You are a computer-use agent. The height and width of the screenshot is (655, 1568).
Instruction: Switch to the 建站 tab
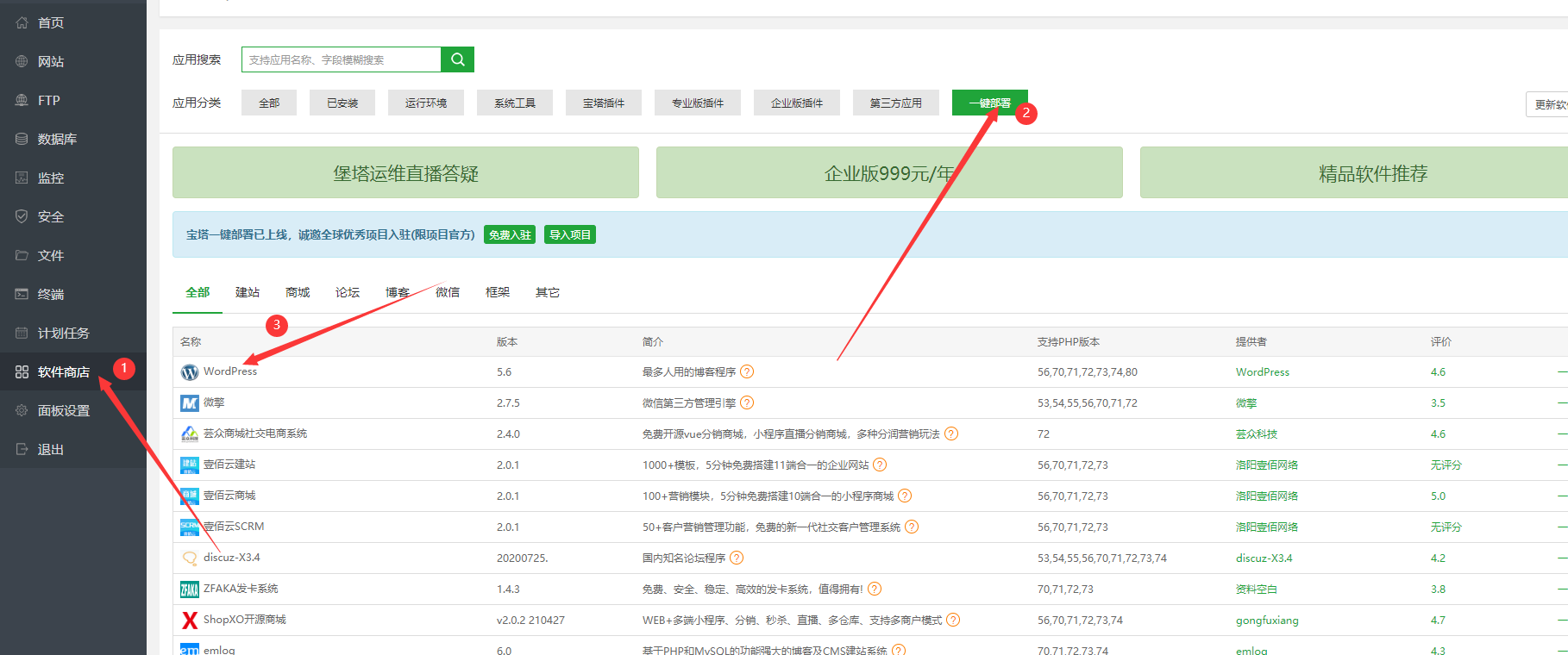tap(248, 292)
